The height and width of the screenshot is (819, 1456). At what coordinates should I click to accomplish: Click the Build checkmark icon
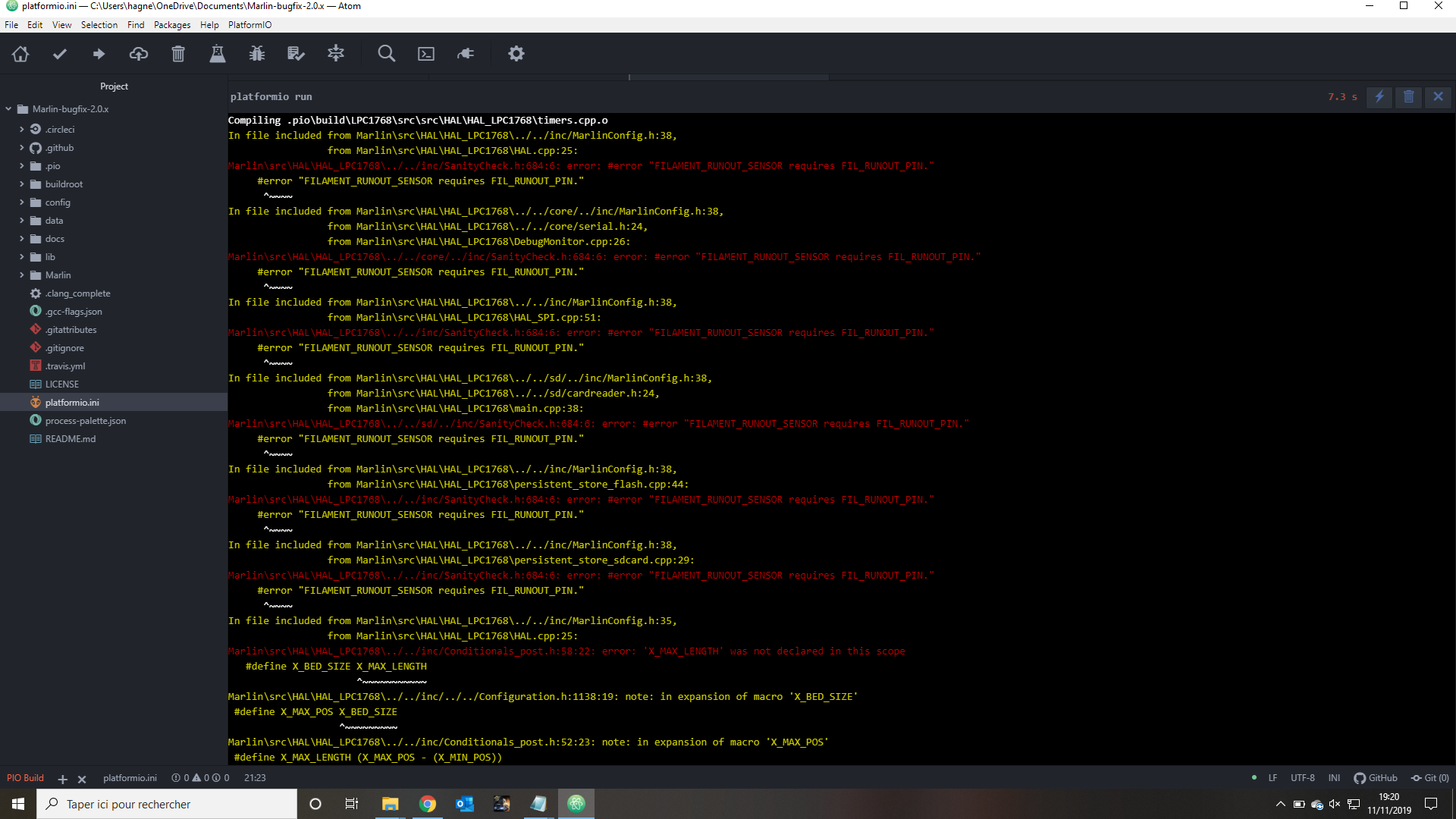coord(60,54)
